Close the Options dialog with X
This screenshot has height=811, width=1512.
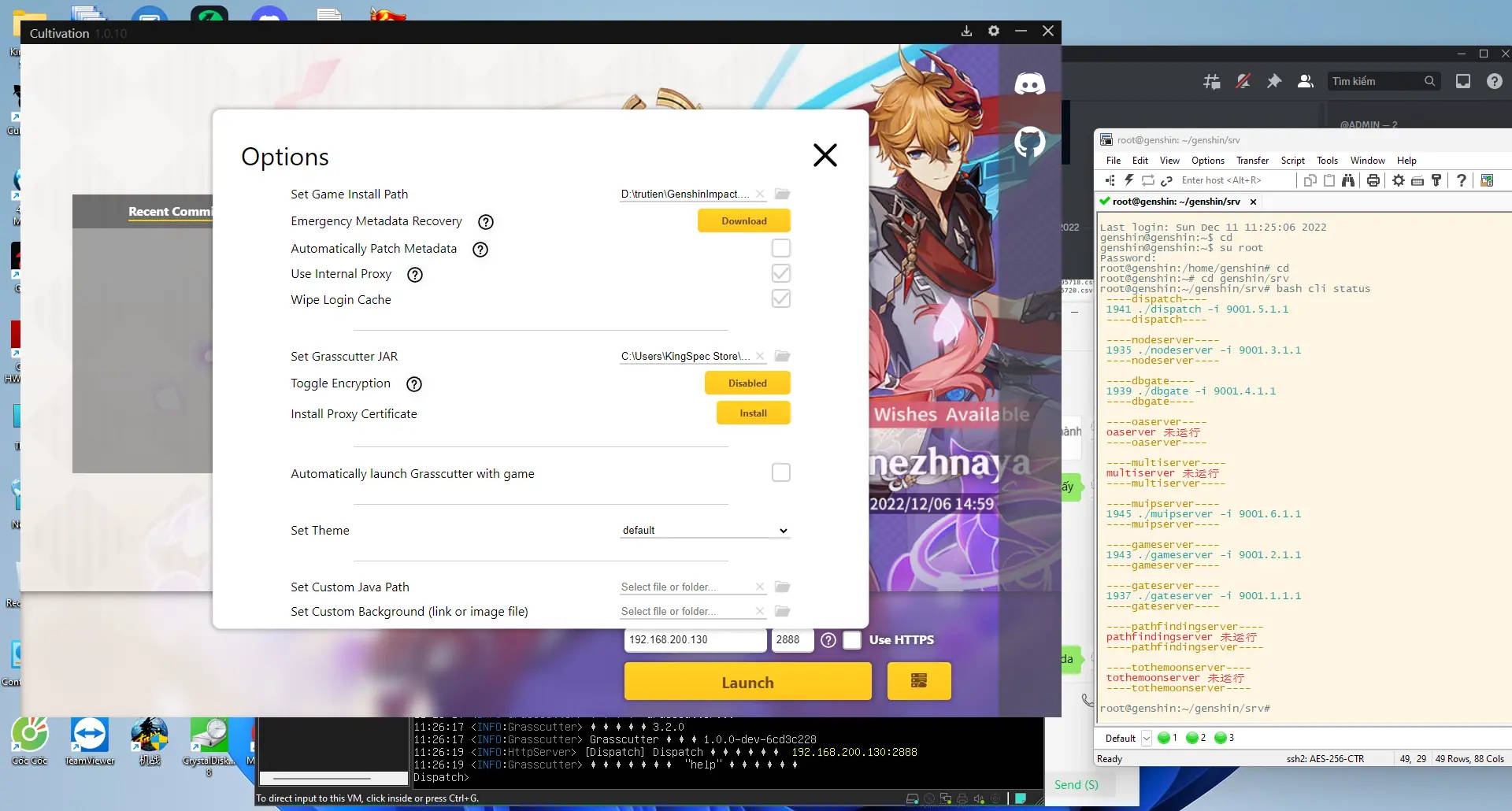click(825, 155)
